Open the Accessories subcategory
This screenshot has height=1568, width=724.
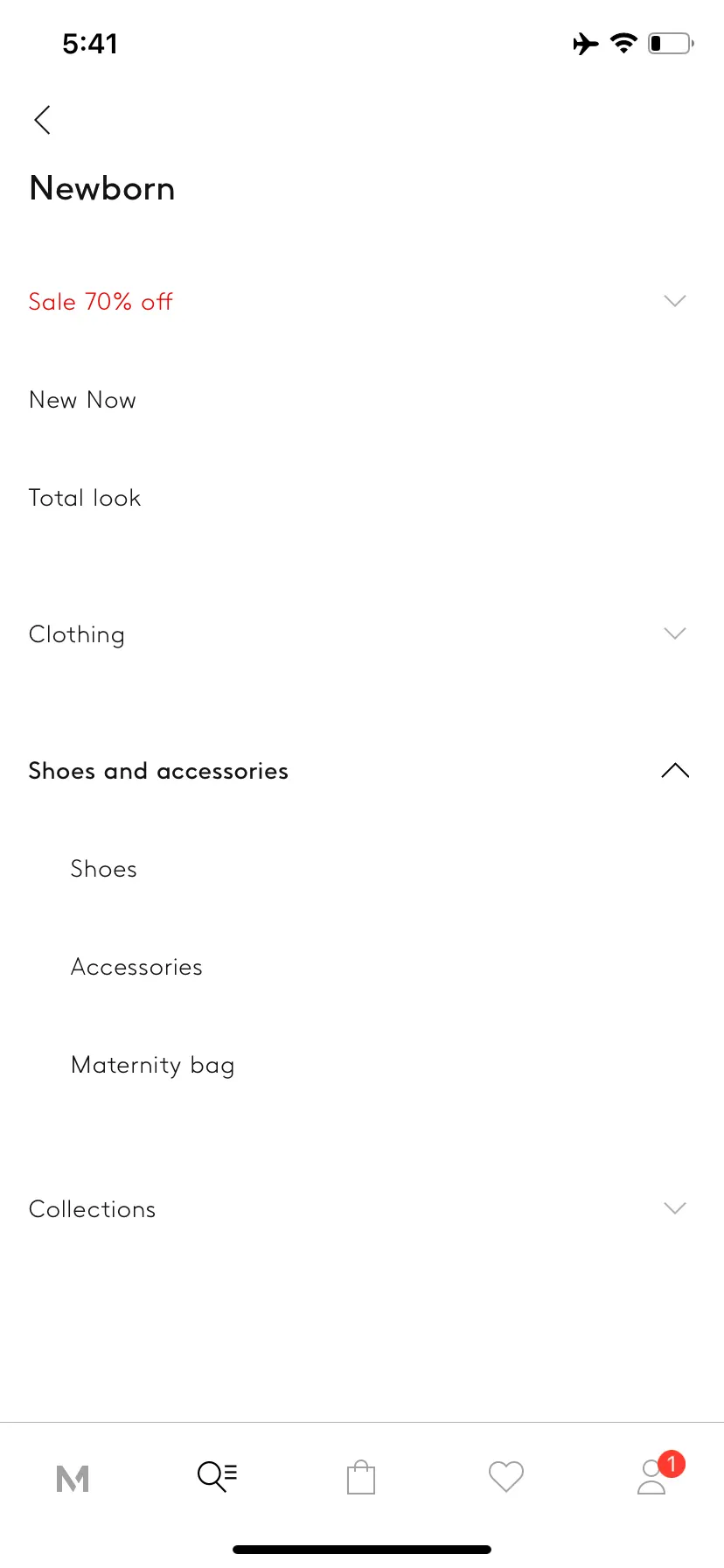(x=136, y=967)
